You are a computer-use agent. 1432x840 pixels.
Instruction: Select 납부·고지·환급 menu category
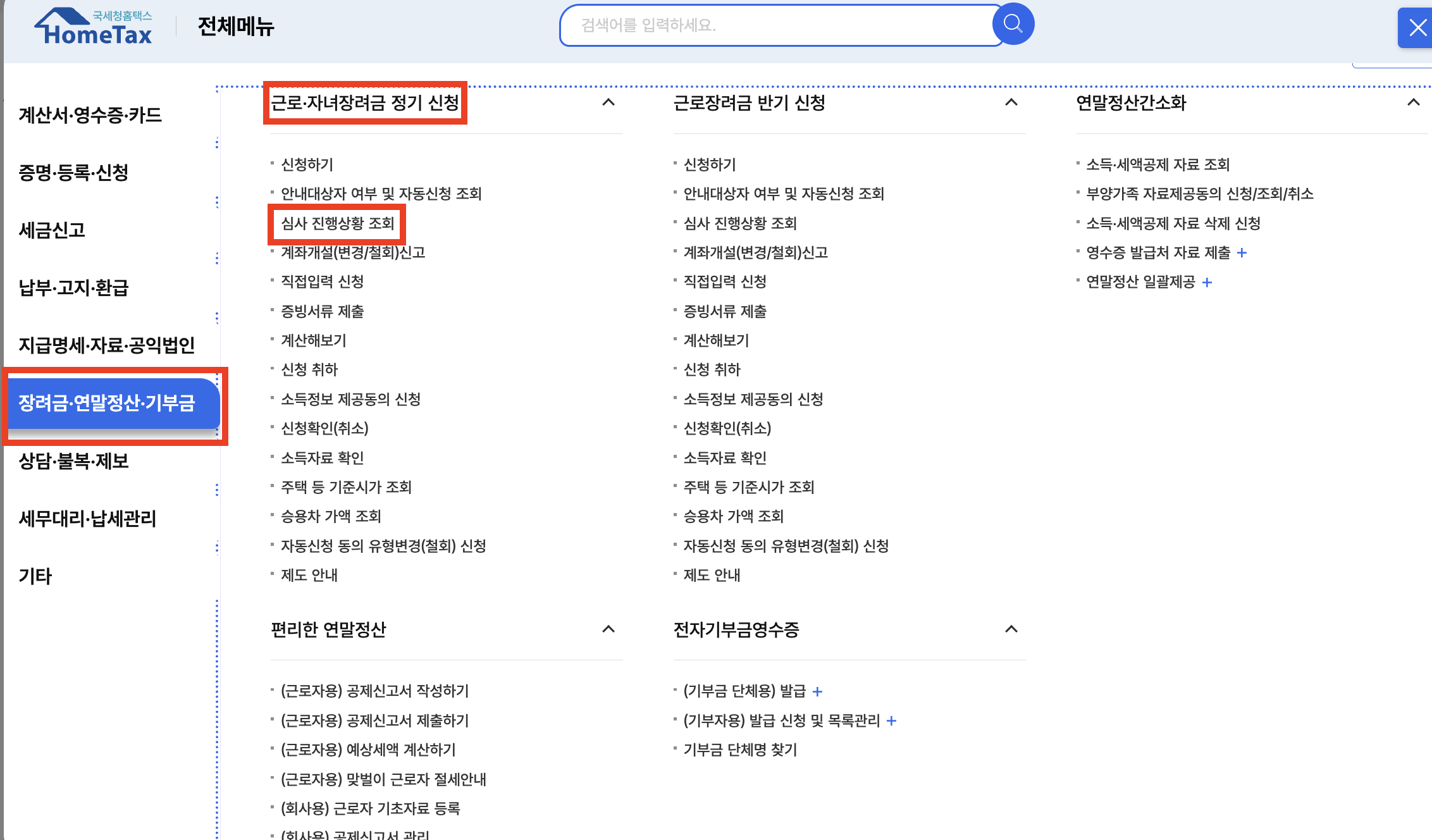[x=73, y=288]
